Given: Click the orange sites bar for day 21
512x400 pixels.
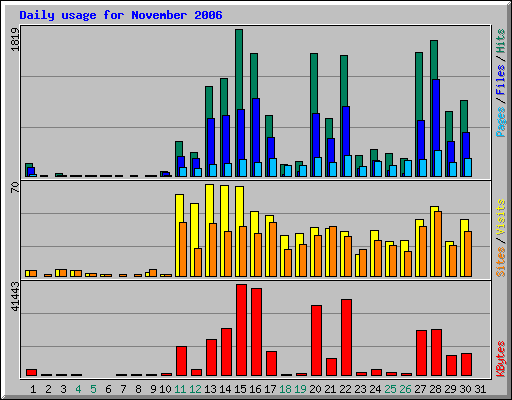Looking at the screenshot, I should click(333, 251).
